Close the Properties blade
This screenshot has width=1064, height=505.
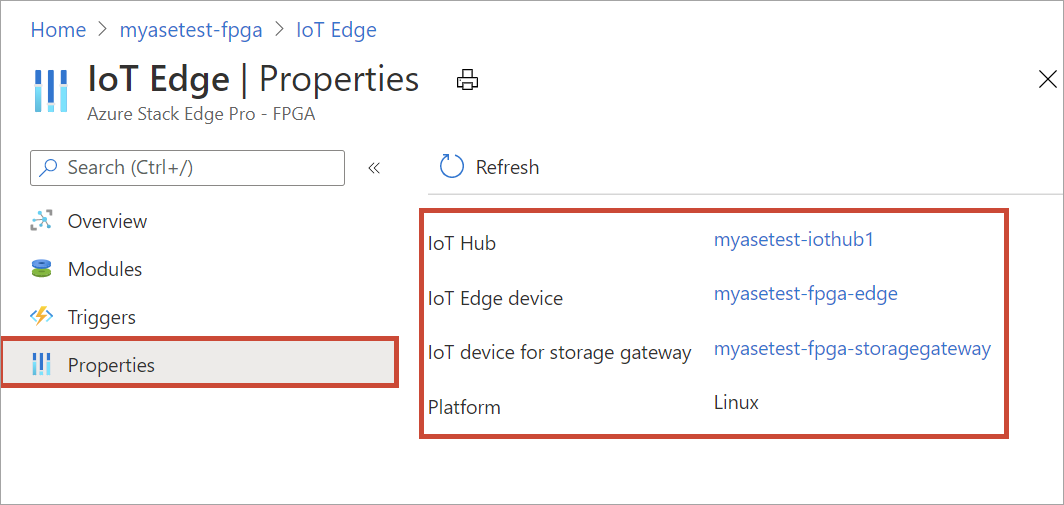[x=1047, y=80]
